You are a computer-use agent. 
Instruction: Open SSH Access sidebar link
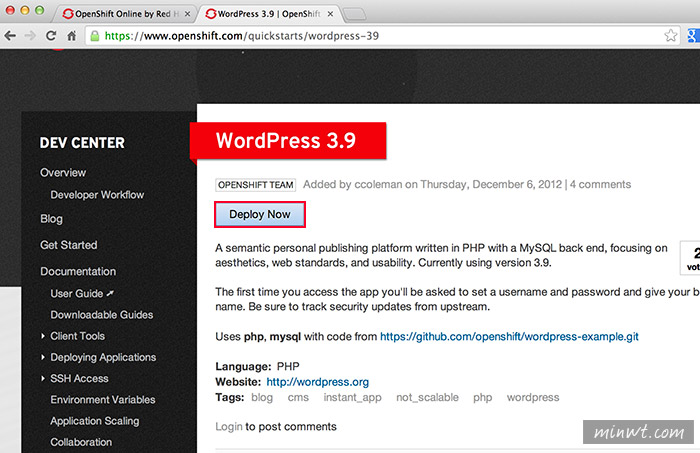(x=79, y=378)
